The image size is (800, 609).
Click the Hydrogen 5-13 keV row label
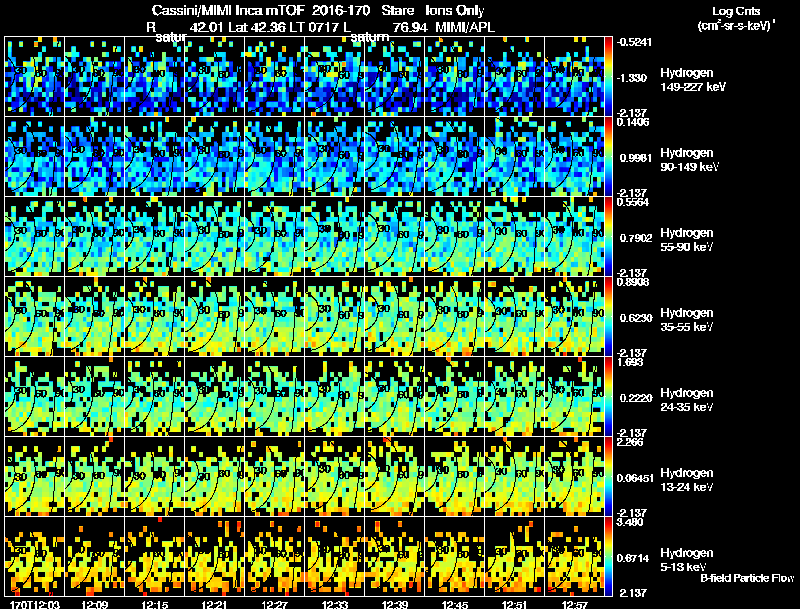tap(687, 560)
